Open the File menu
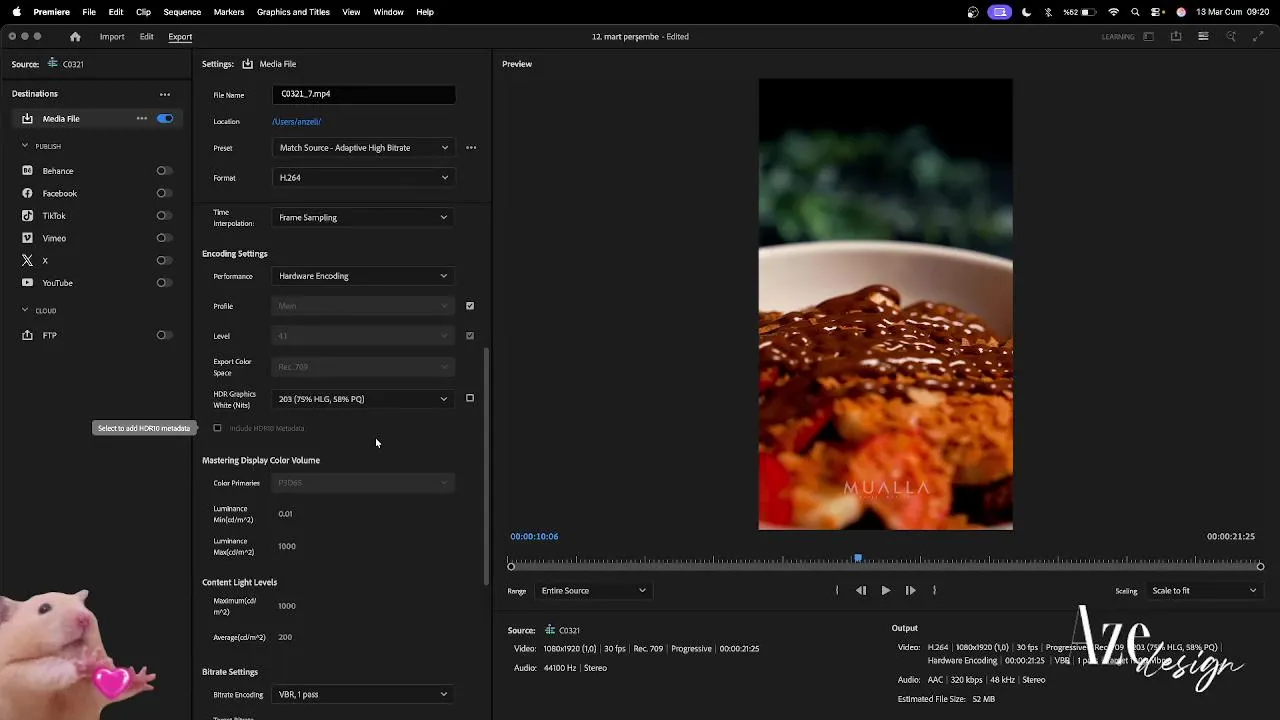The height and width of the screenshot is (720, 1280). tap(89, 12)
